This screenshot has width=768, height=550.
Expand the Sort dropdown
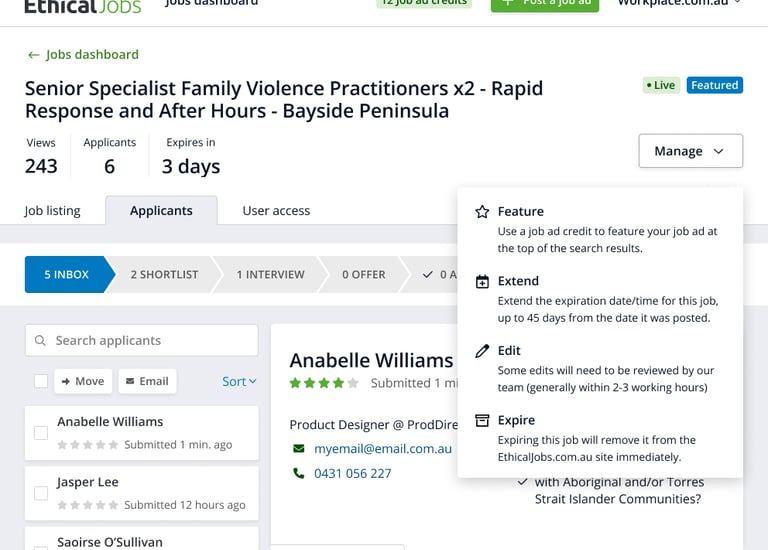tap(239, 381)
